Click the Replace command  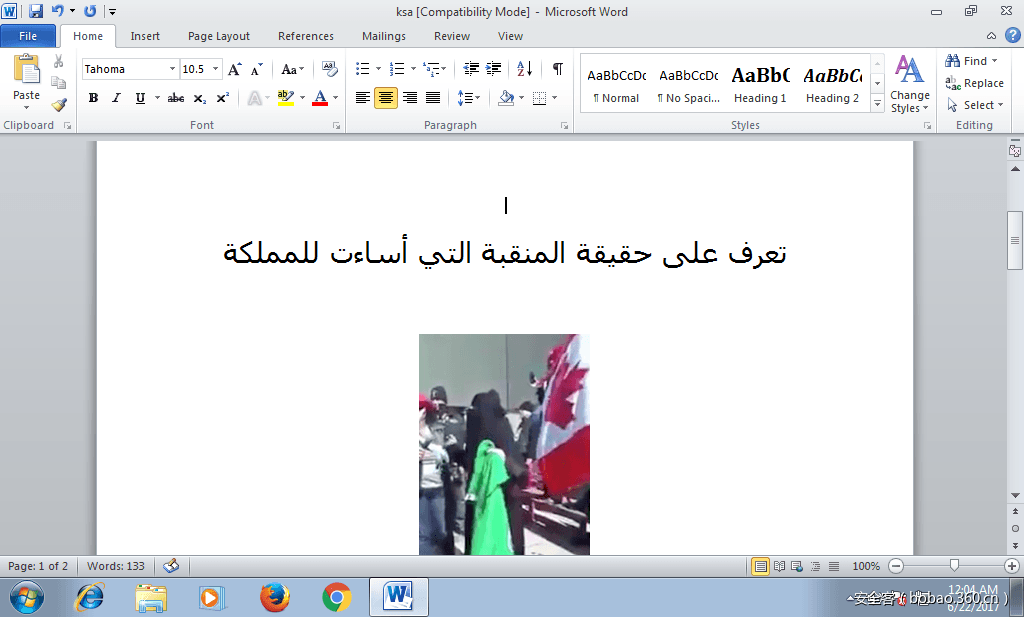tap(978, 83)
